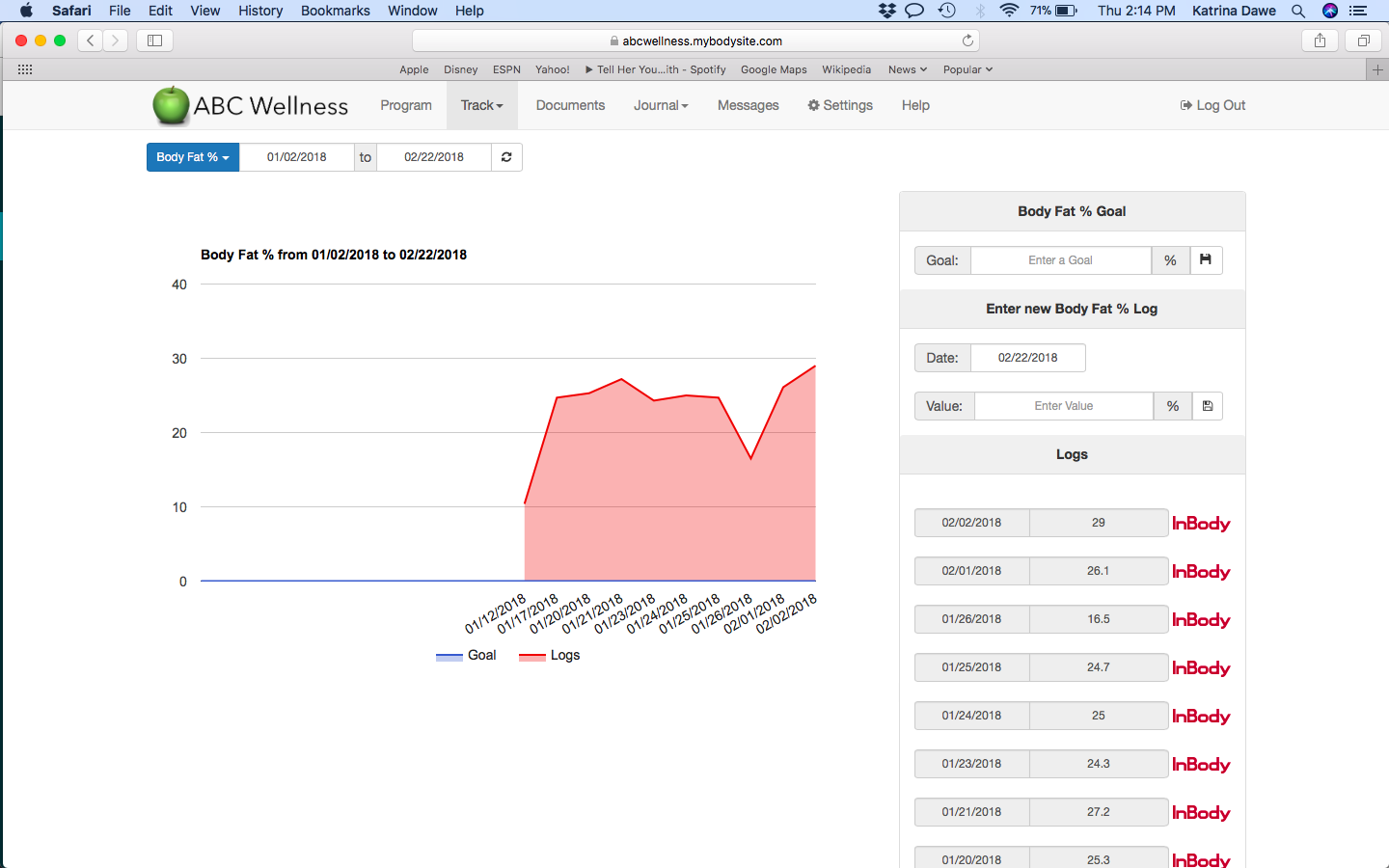1389x868 pixels.
Task: Open the Spotlight search magnifier icon
Action: pyautogui.click(x=1298, y=11)
